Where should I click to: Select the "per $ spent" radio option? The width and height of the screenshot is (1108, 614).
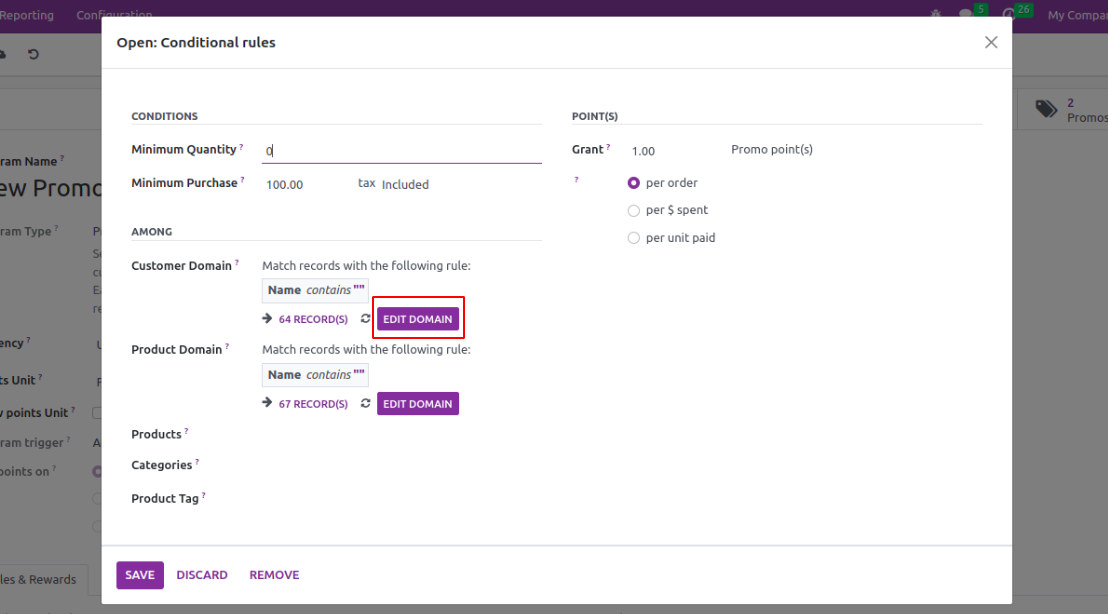coord(633,211)
